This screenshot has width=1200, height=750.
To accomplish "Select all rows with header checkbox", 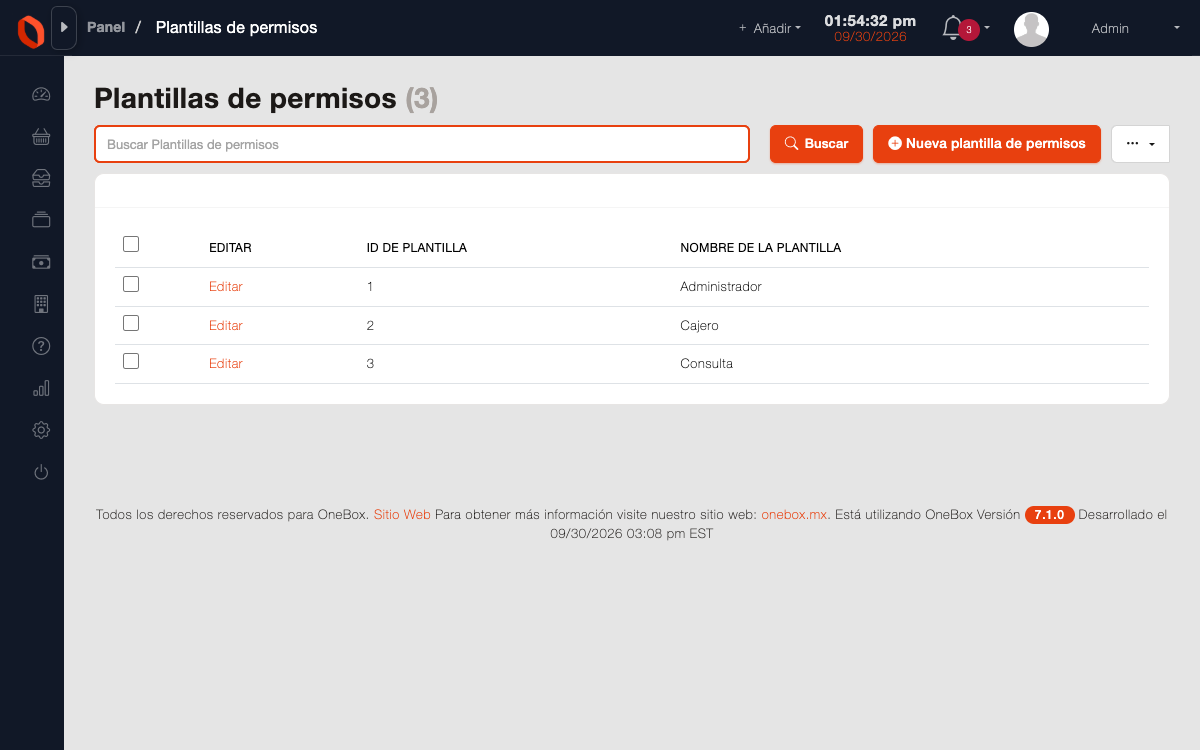I will coord(131,244).
